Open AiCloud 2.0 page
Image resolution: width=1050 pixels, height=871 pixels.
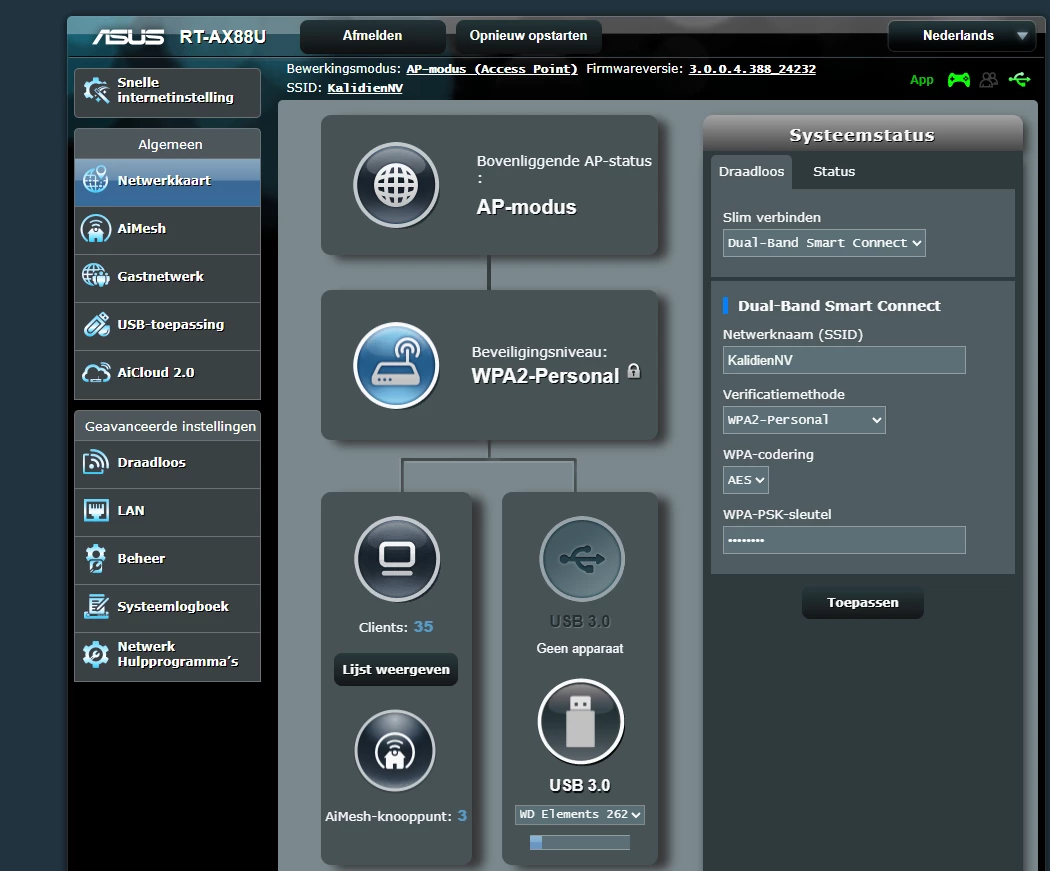(x=167, y=374)
